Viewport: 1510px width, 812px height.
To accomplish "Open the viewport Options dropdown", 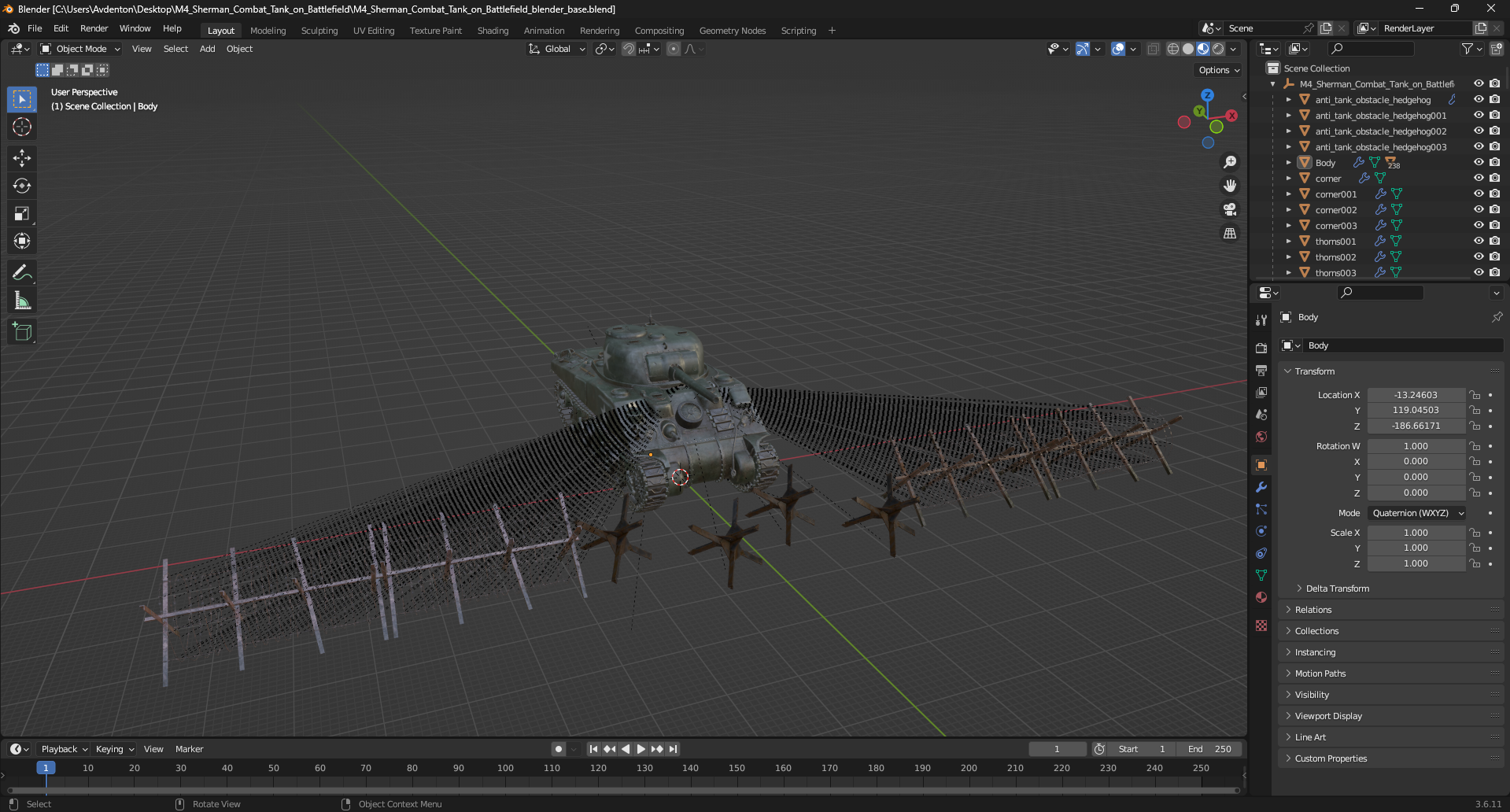I will 1219,70.
